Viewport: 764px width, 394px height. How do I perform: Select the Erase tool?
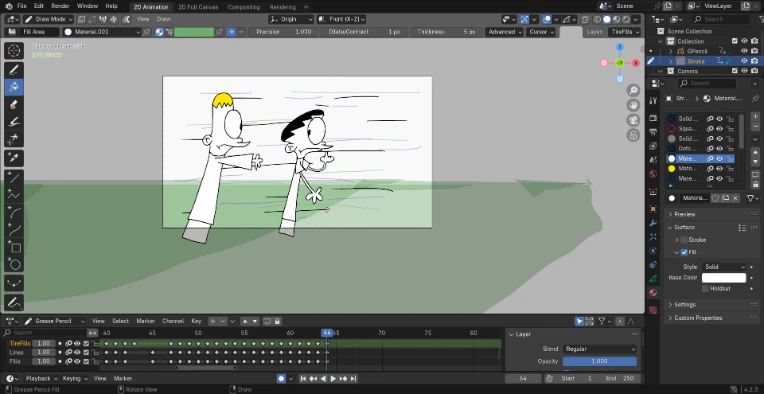(14, 104)
